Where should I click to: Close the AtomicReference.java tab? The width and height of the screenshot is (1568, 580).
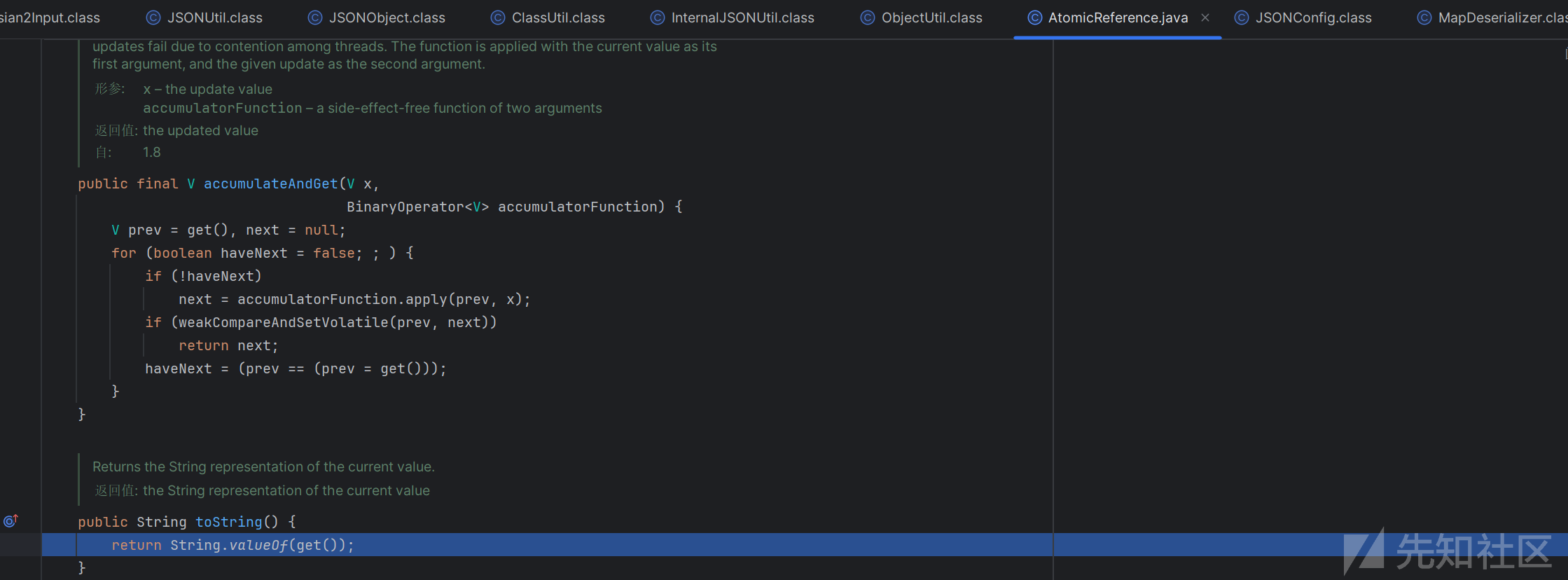tap(1205, 18)
